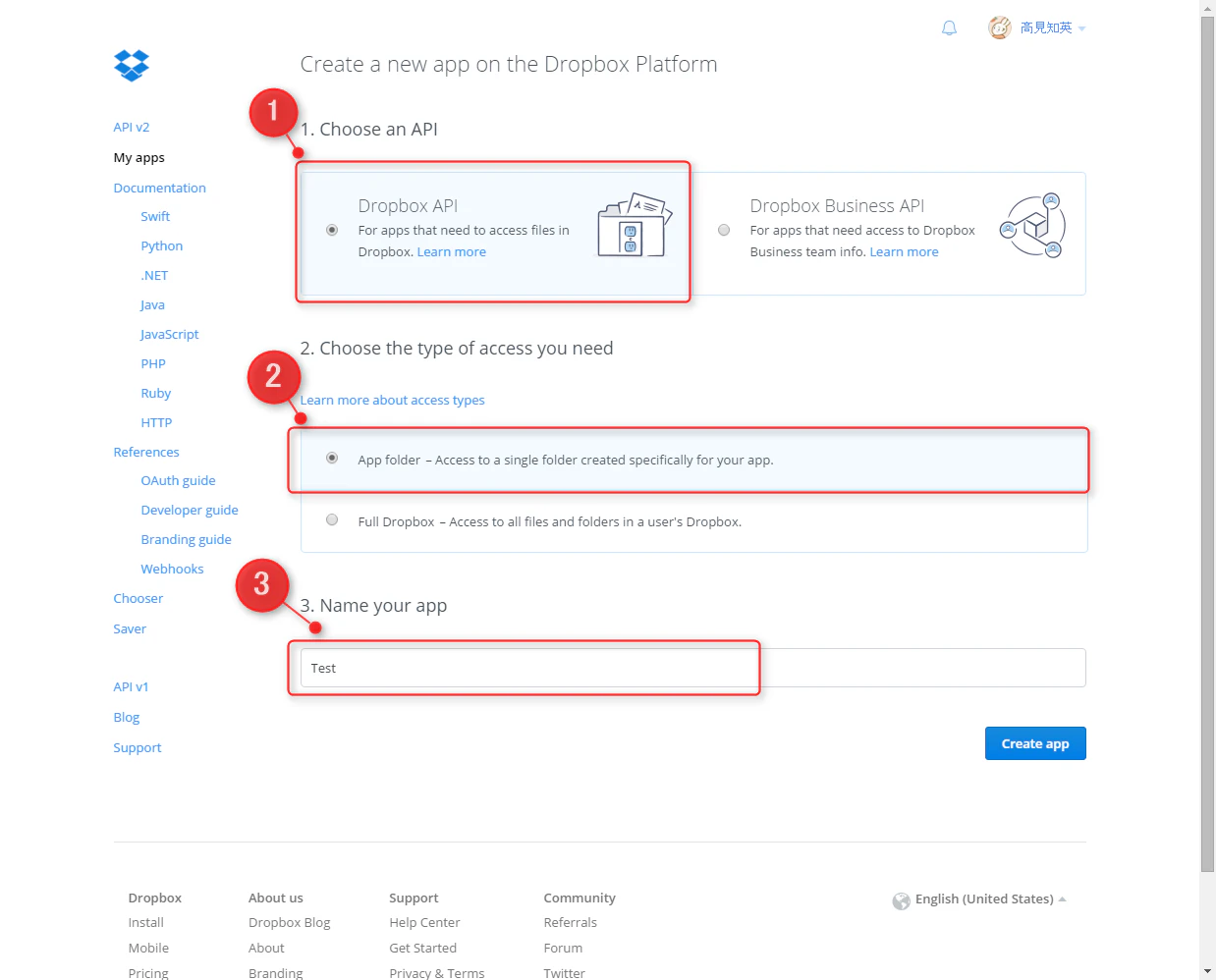This screenshot has height=980, width=1216.
Task: Open API v2 in the sidebar
Action: [132, 128]
